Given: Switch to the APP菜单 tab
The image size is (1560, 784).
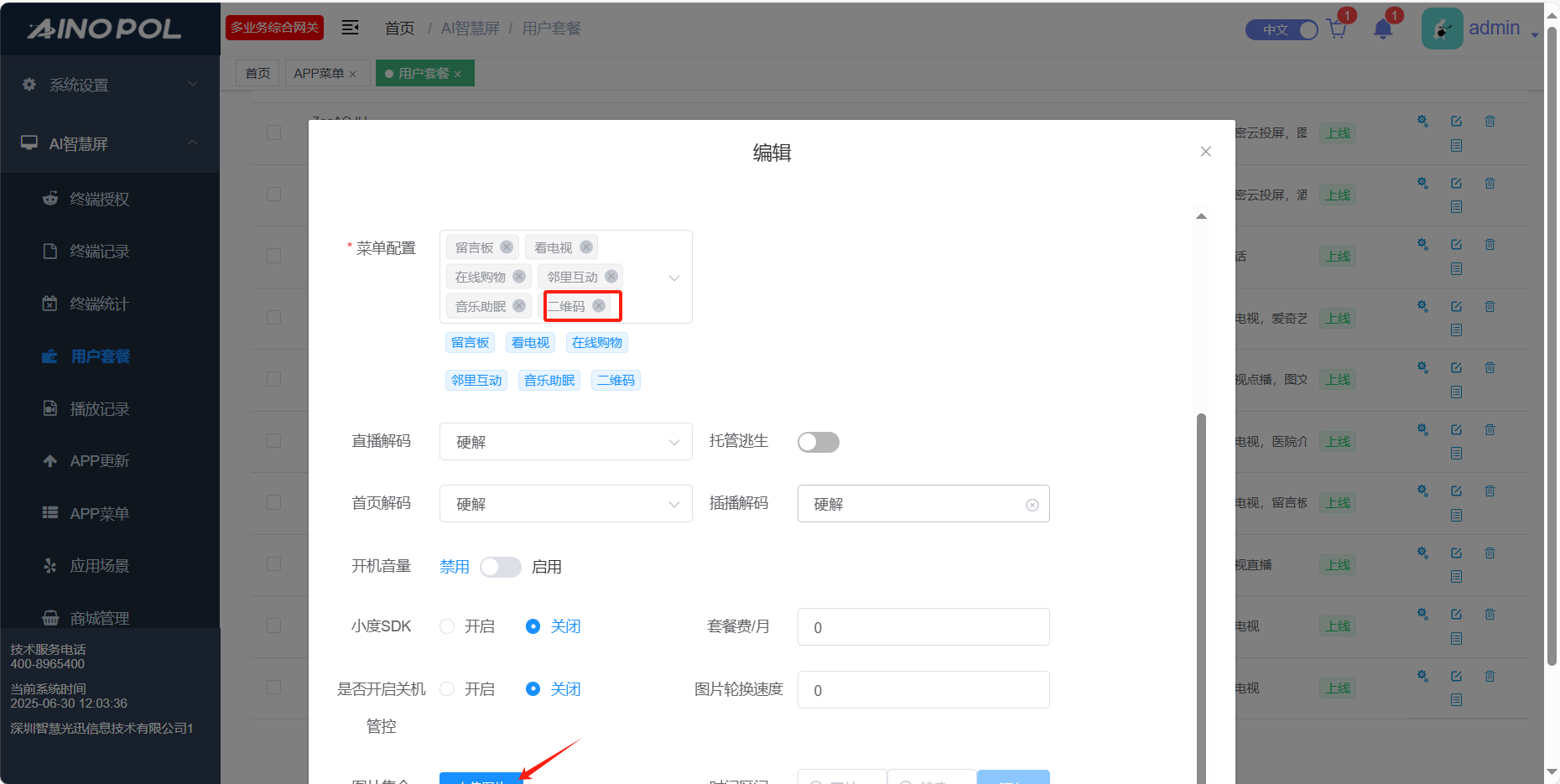Looking at the screenshot, I should pyautogui.click(x=319, y=74).
